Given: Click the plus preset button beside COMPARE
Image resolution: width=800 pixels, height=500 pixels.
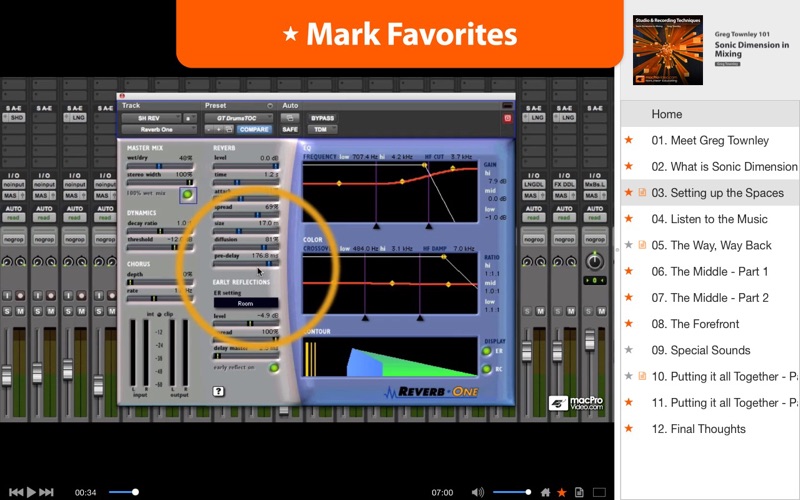Looking at the screenshot, I should pyautogui.click(x=218, y=130).
